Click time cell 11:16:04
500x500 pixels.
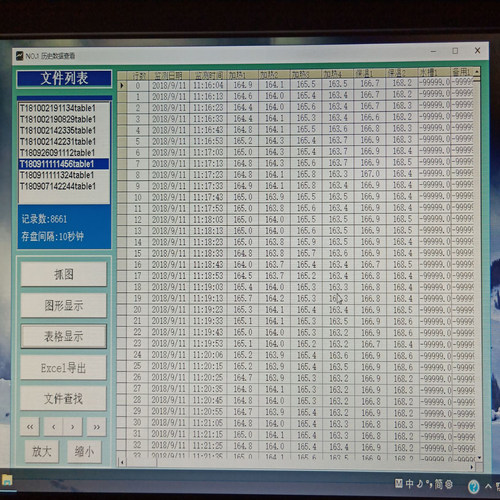tap(208, 85)
